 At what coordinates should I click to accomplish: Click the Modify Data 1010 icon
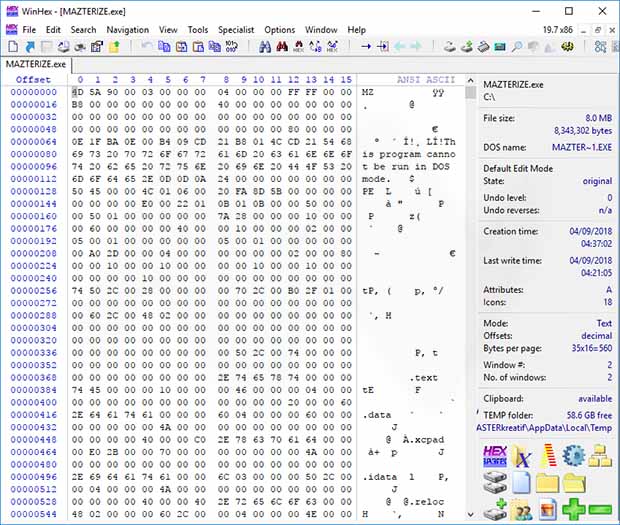231,47
